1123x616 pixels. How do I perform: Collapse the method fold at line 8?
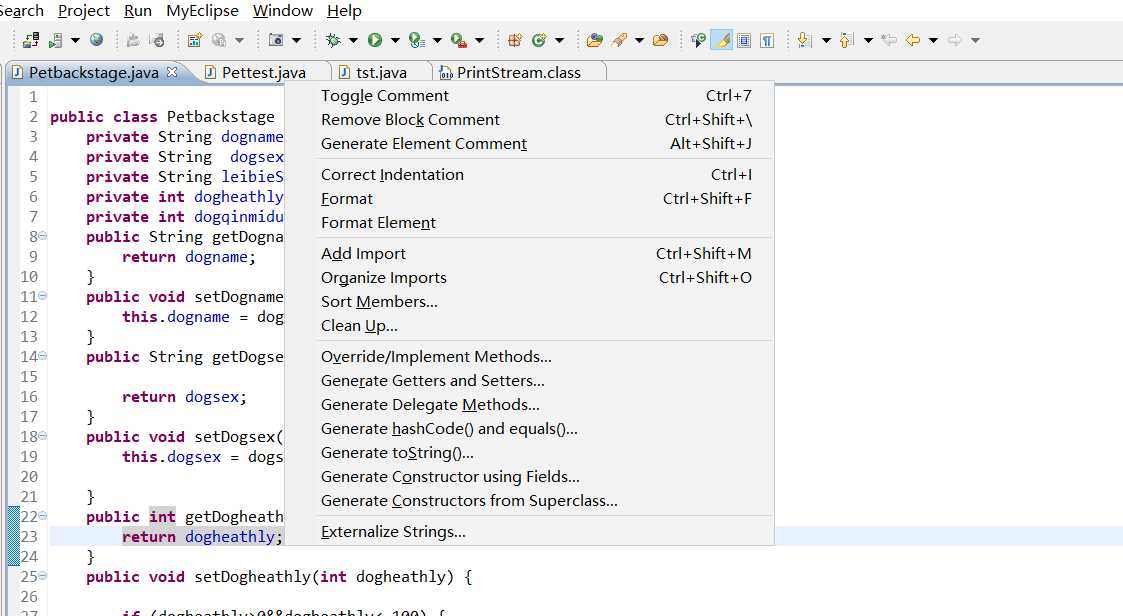point(42,236)
